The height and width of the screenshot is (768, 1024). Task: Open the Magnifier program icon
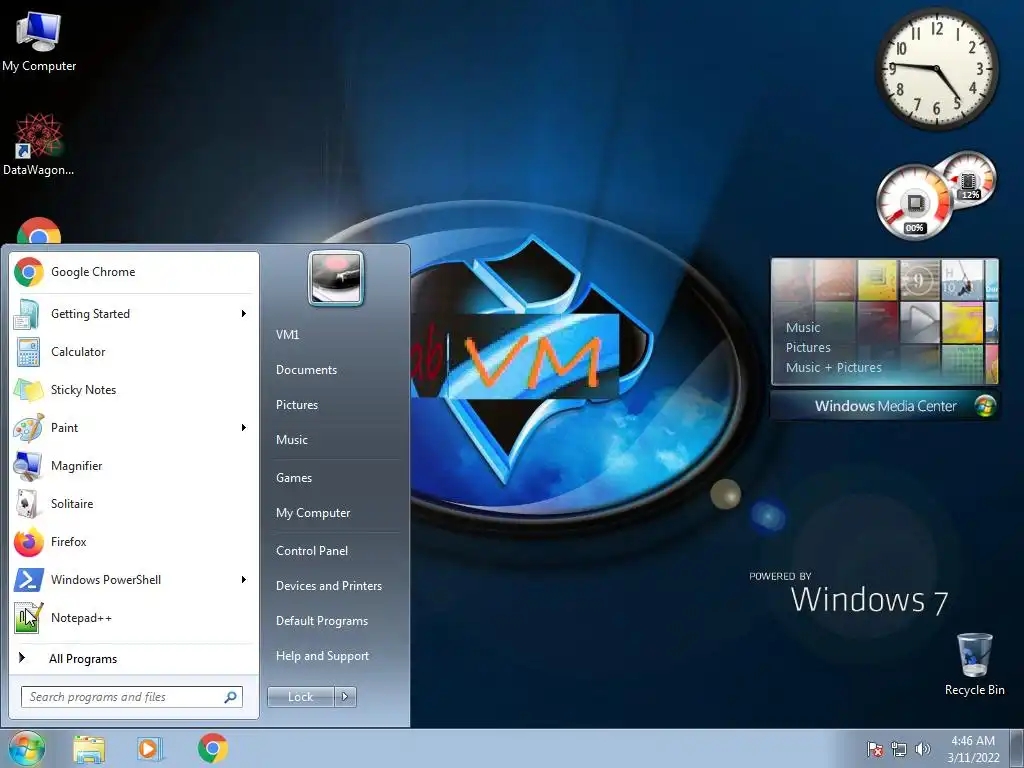click(x=28, y=466)
